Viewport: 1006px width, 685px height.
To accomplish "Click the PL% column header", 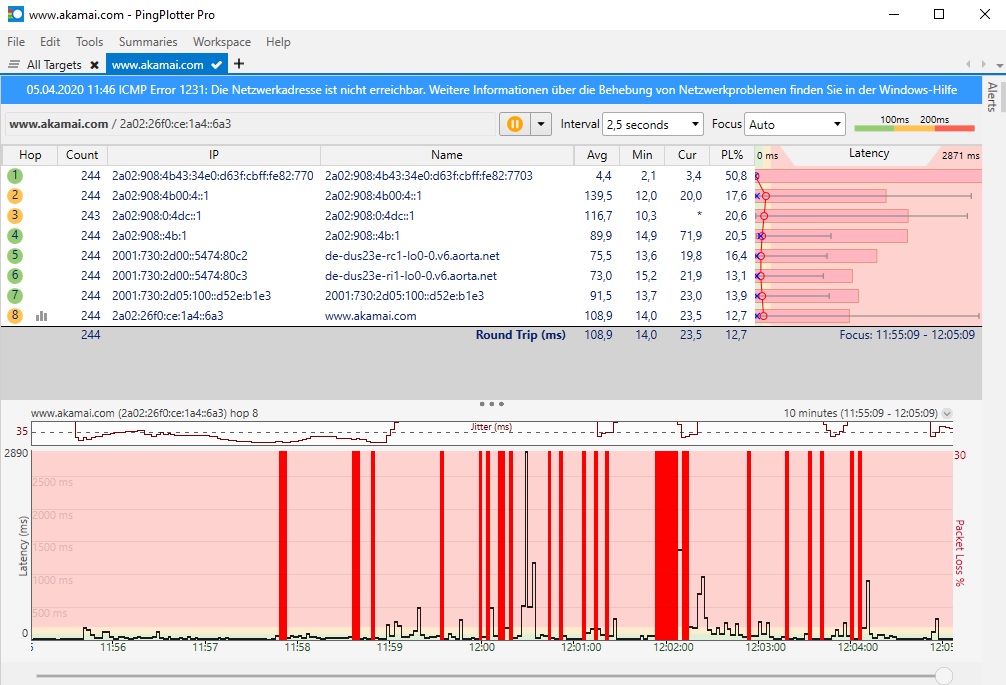I will 732,155.
